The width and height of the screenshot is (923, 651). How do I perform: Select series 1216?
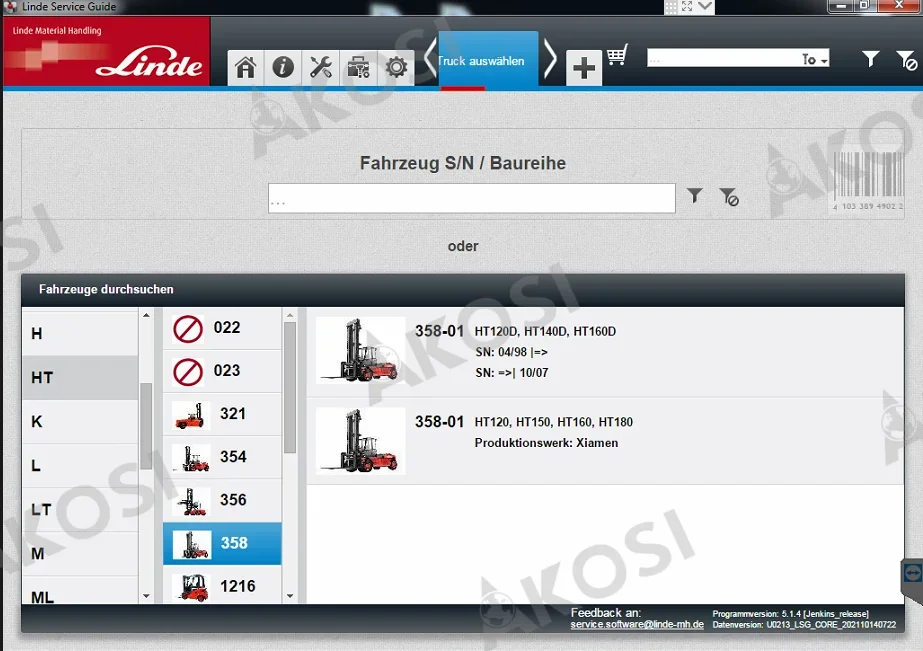point(223,585)
